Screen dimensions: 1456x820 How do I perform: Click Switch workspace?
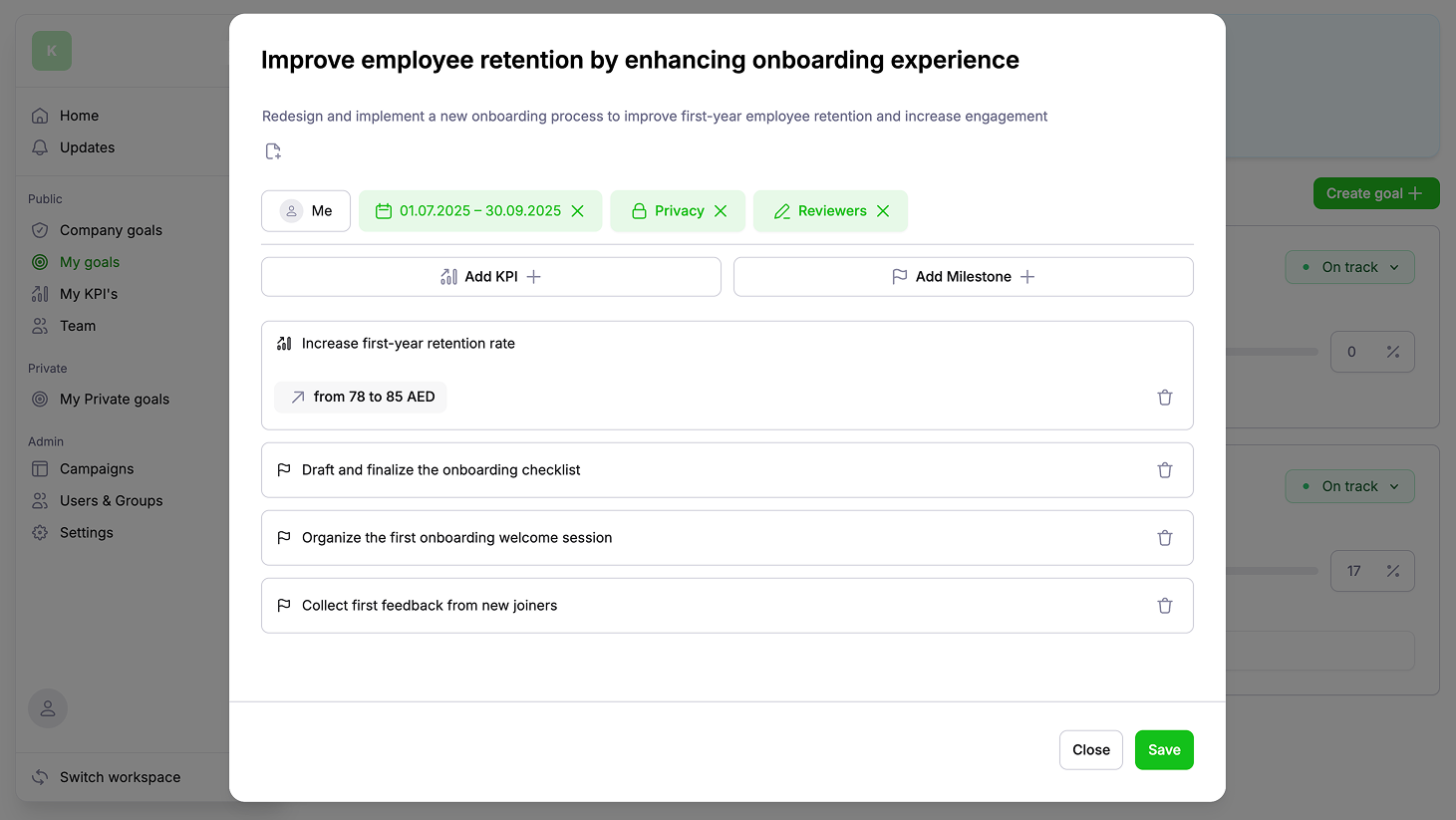pyautogui.click(x=120, y=777)
